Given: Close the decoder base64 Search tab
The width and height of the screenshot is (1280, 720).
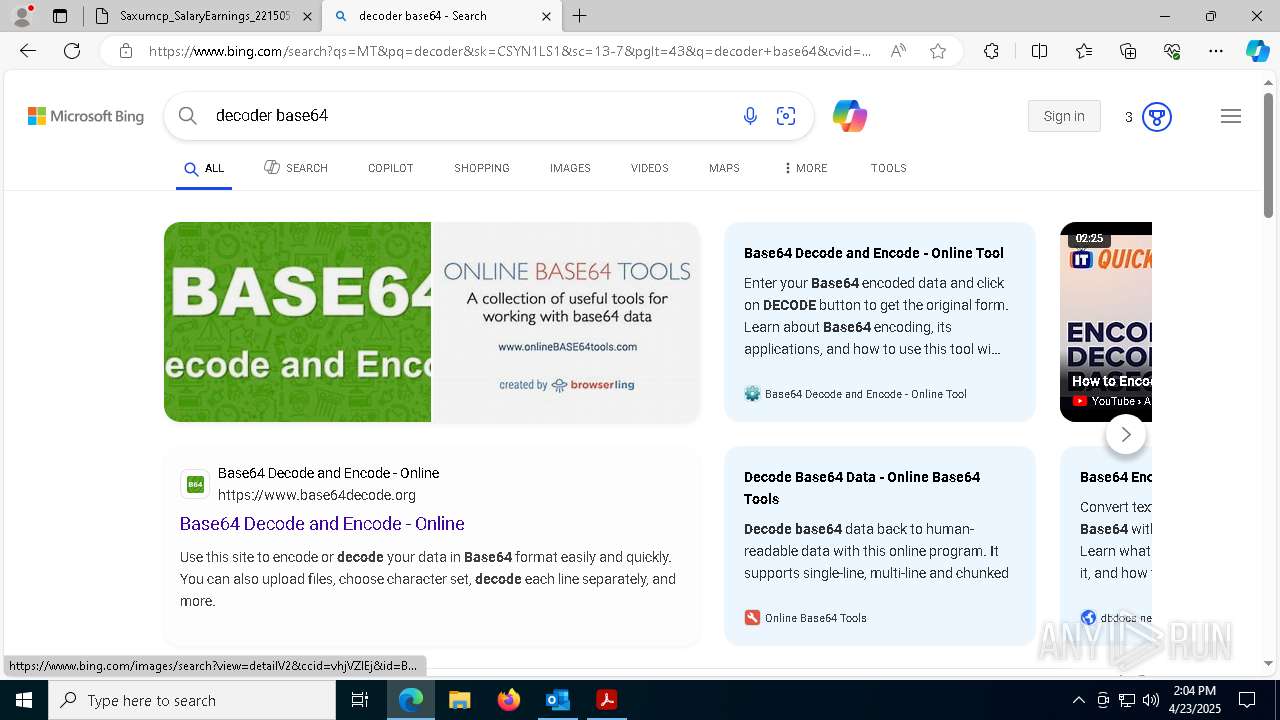Looking at the screenshot, I should pos(546,16).
